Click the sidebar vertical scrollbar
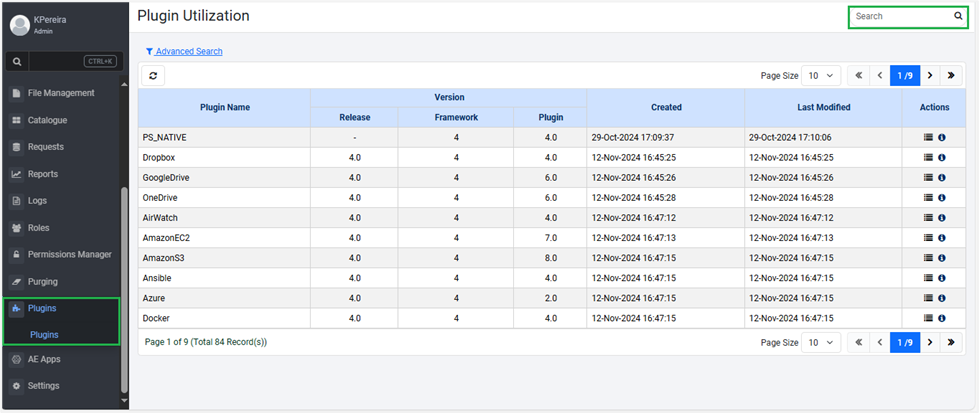The height and width of the screenshot is (413, 979). 125,290
